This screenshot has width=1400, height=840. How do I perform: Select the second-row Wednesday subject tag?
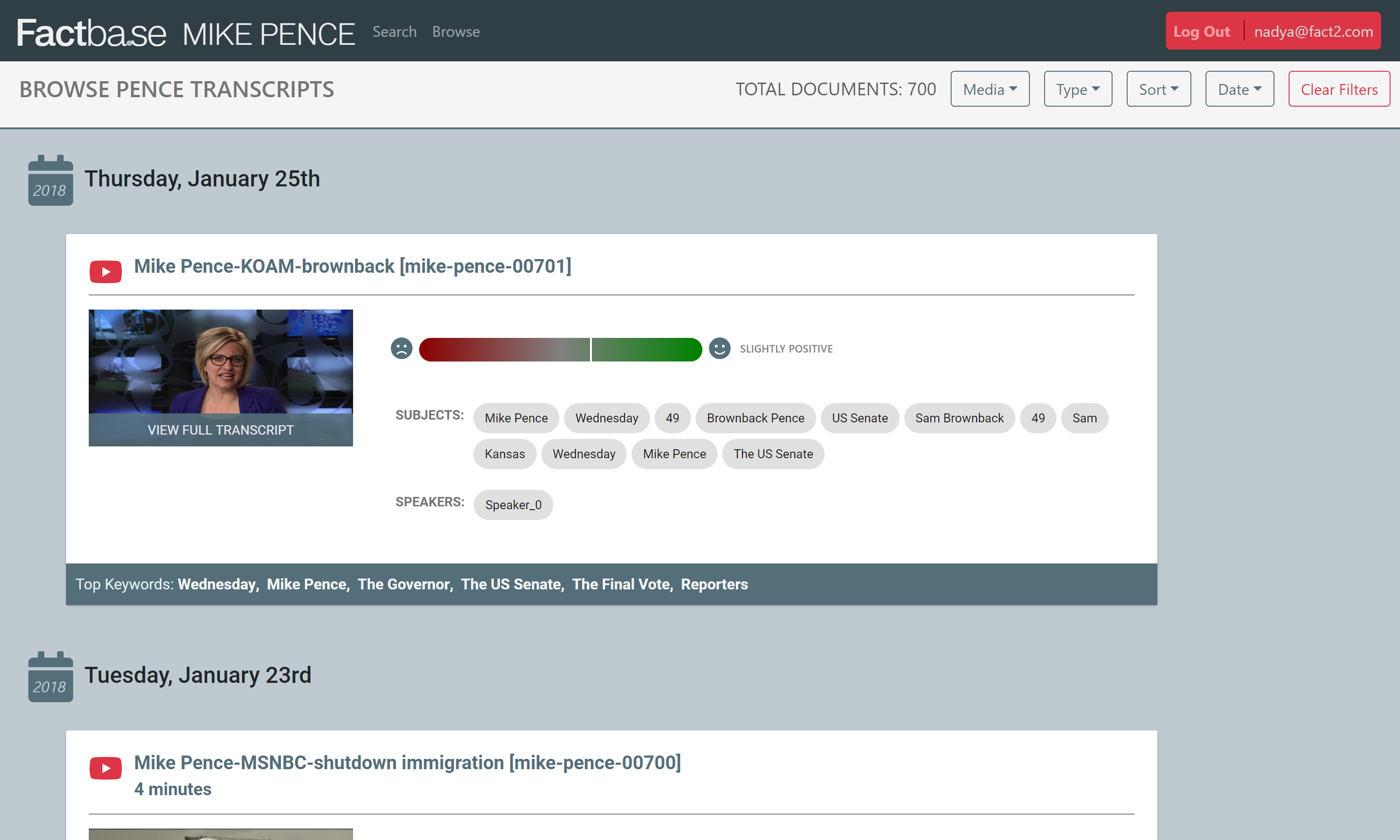(584, 454)
